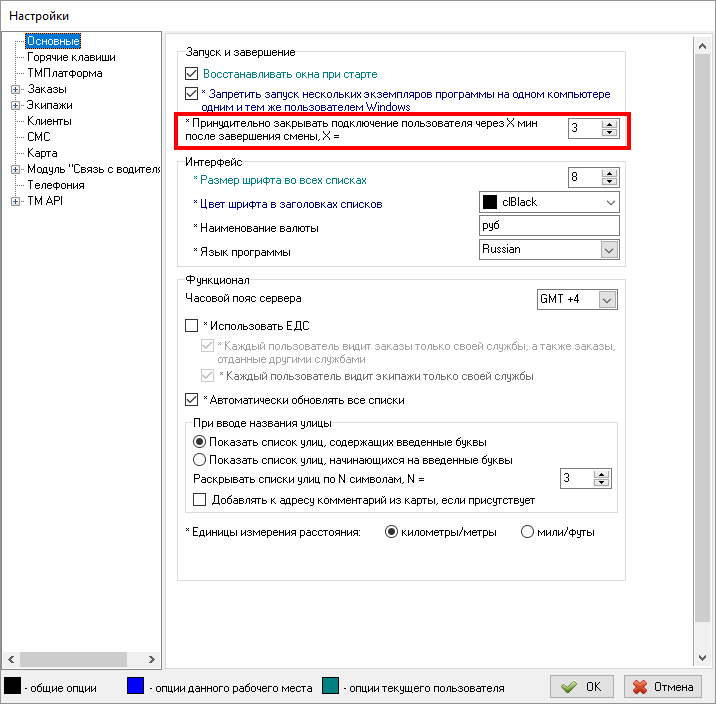The image size is (716, 704).
Task: Expand the Модуль "Связь с водителями" node
Action: pyautogui.click(x=16, y=169)
